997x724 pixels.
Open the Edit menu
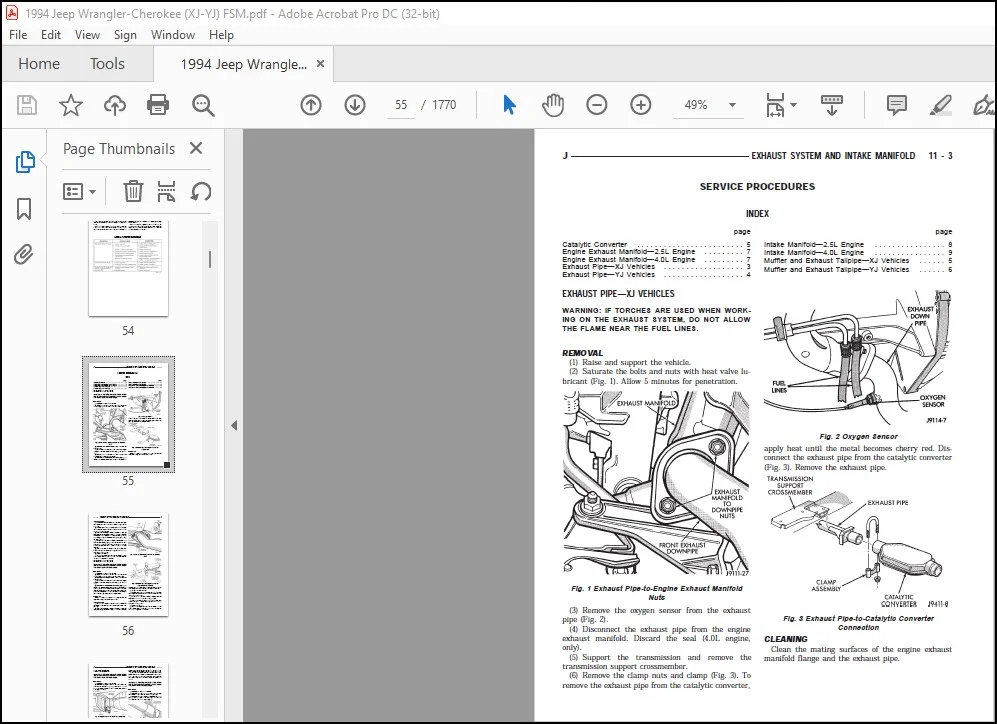point(51,35)
